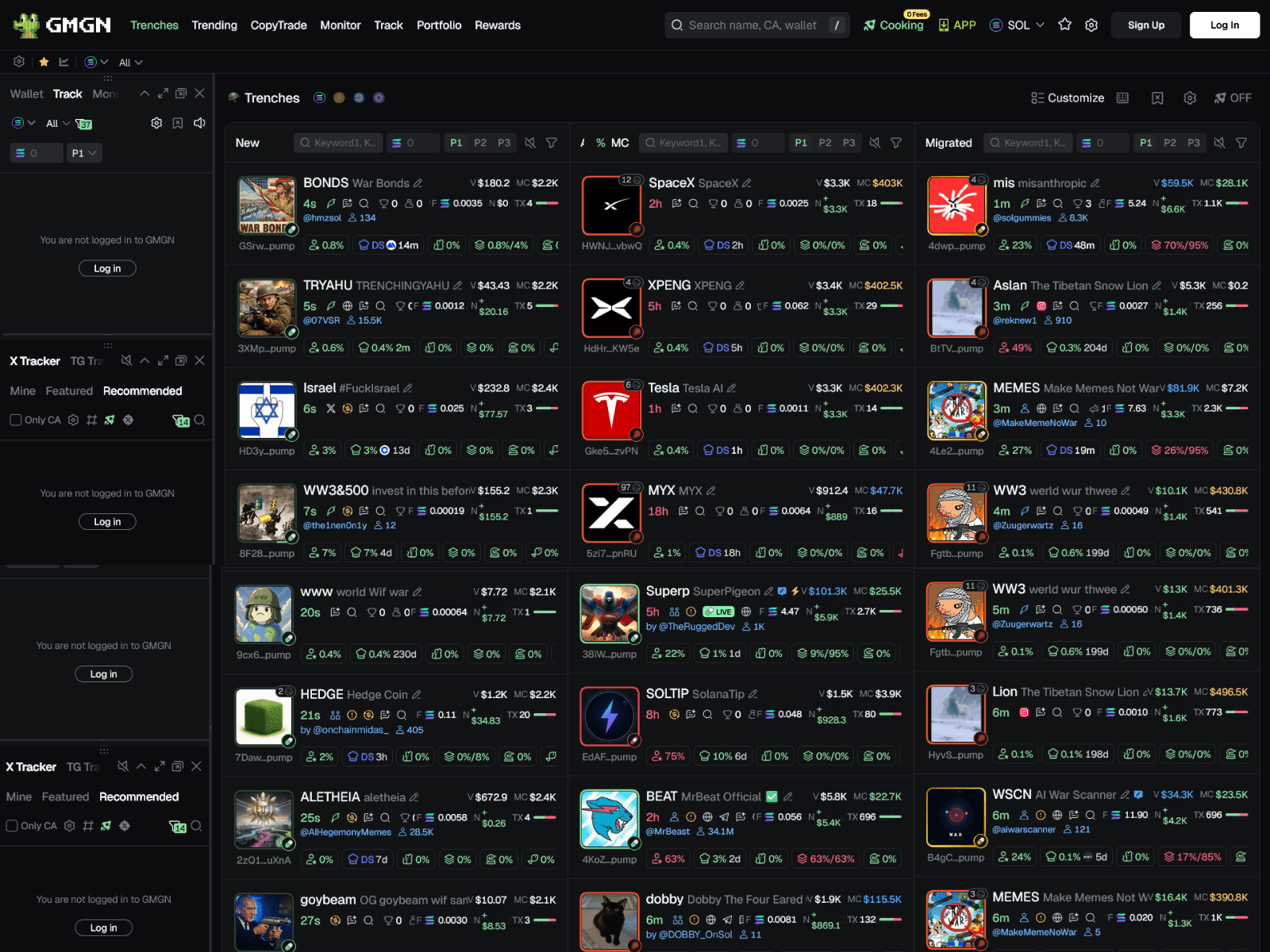
Task: Click the X icon in Israel token row
Action: [x=330, y=409]
